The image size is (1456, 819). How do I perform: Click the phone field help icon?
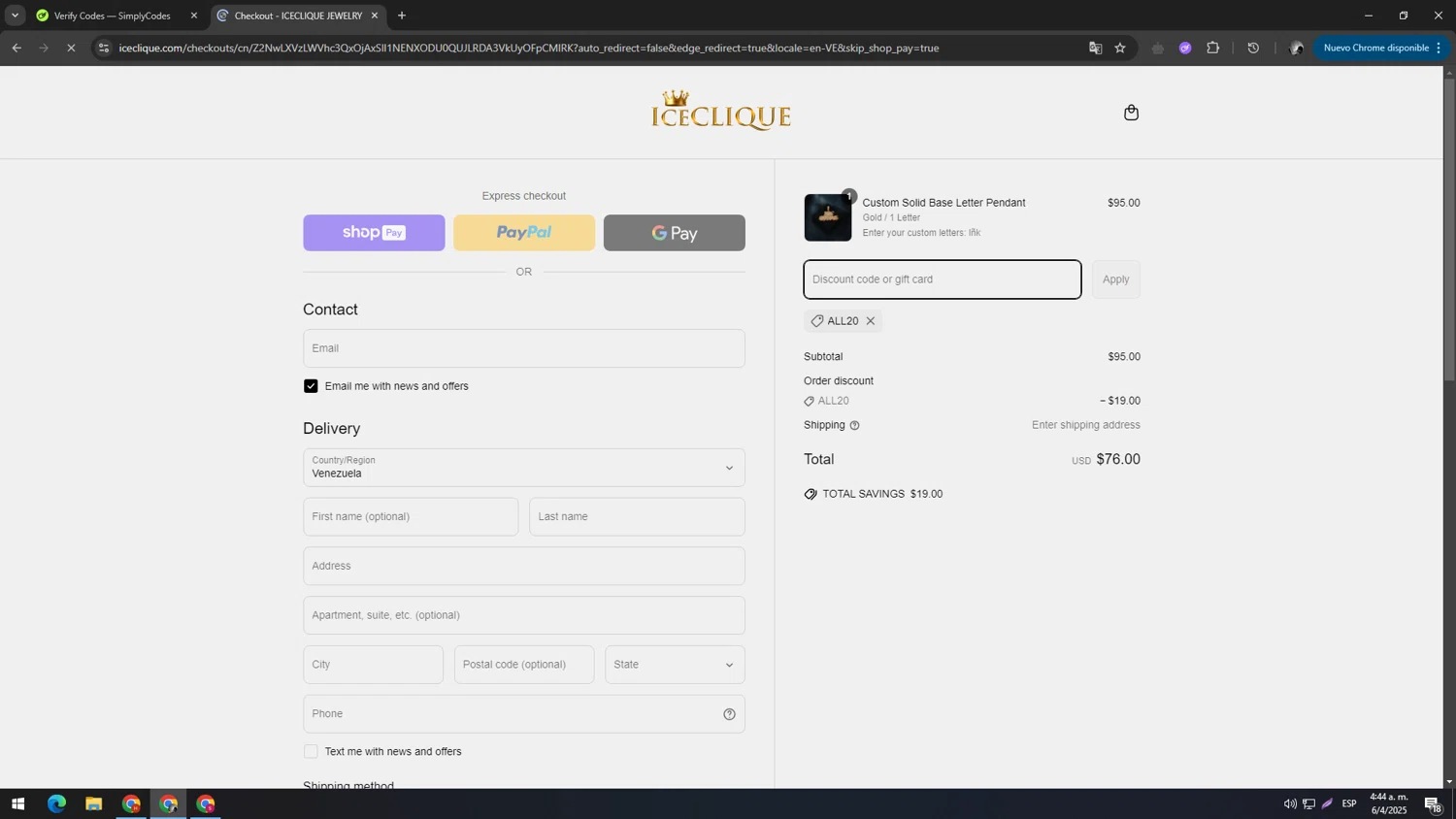[729, 714]
